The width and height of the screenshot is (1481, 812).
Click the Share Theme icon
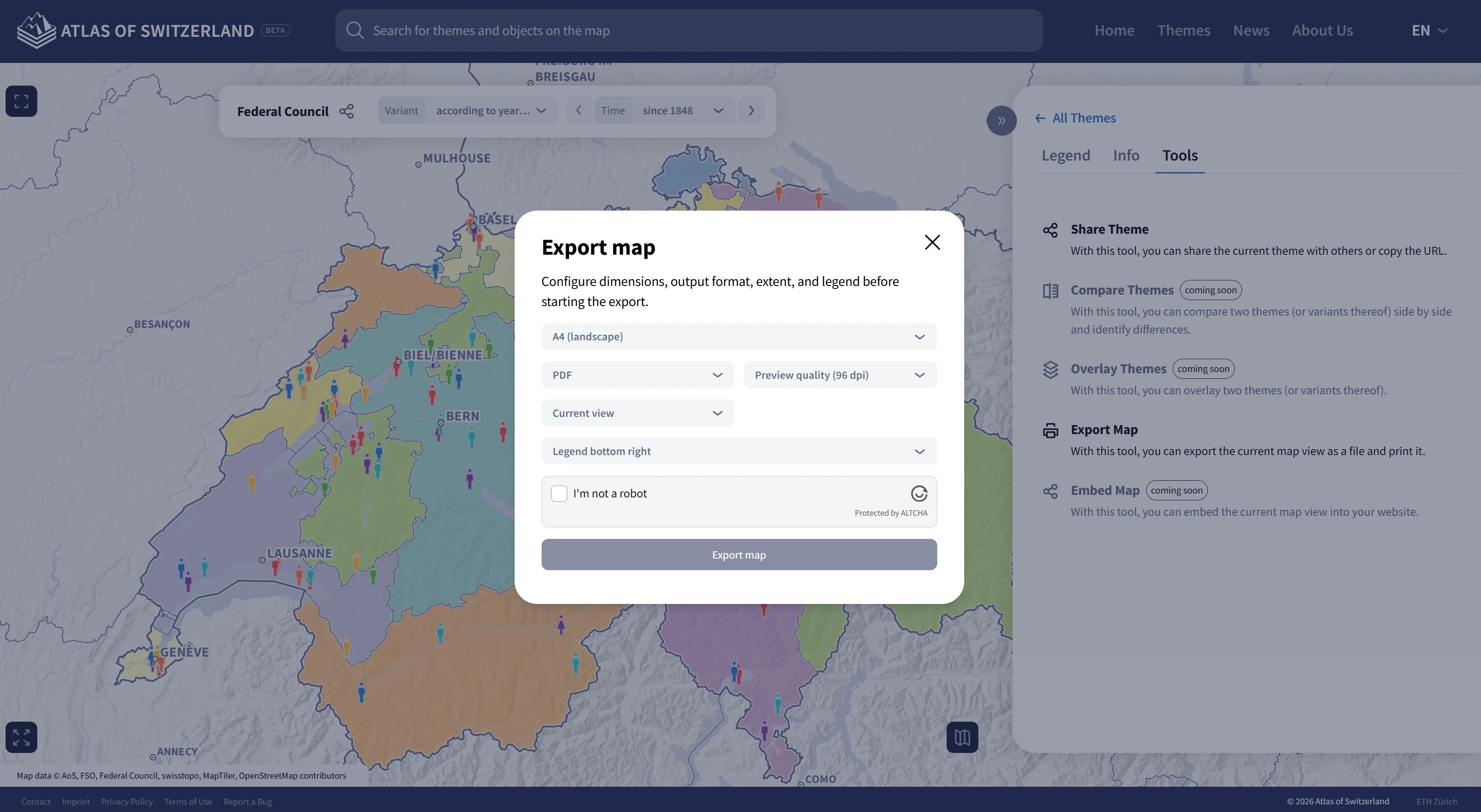pos(1050,230)
